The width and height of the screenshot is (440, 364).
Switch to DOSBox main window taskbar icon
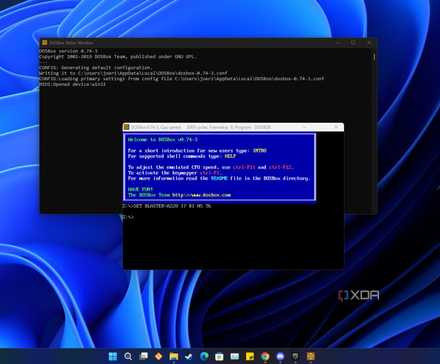(311, 356)
